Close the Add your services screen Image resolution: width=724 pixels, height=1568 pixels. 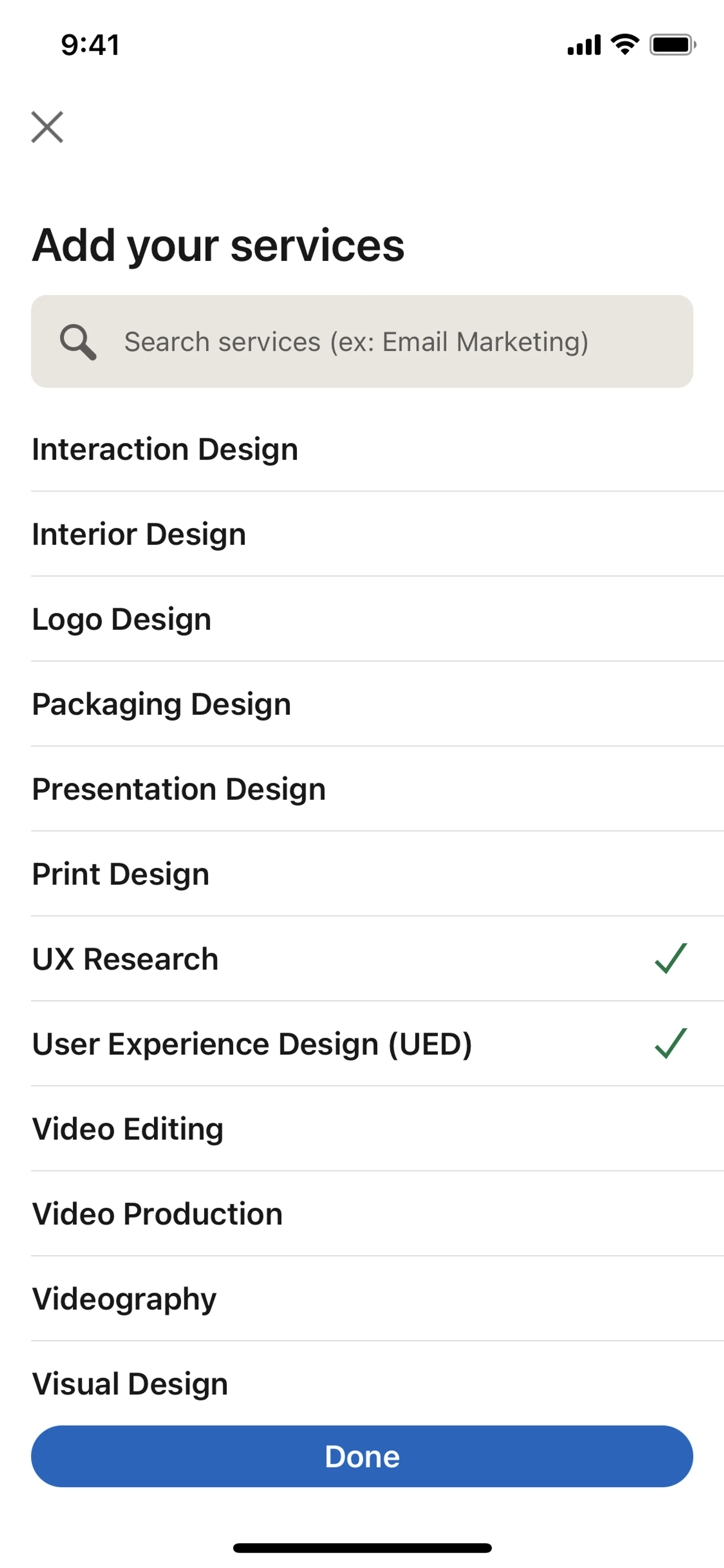coord(48,127)
